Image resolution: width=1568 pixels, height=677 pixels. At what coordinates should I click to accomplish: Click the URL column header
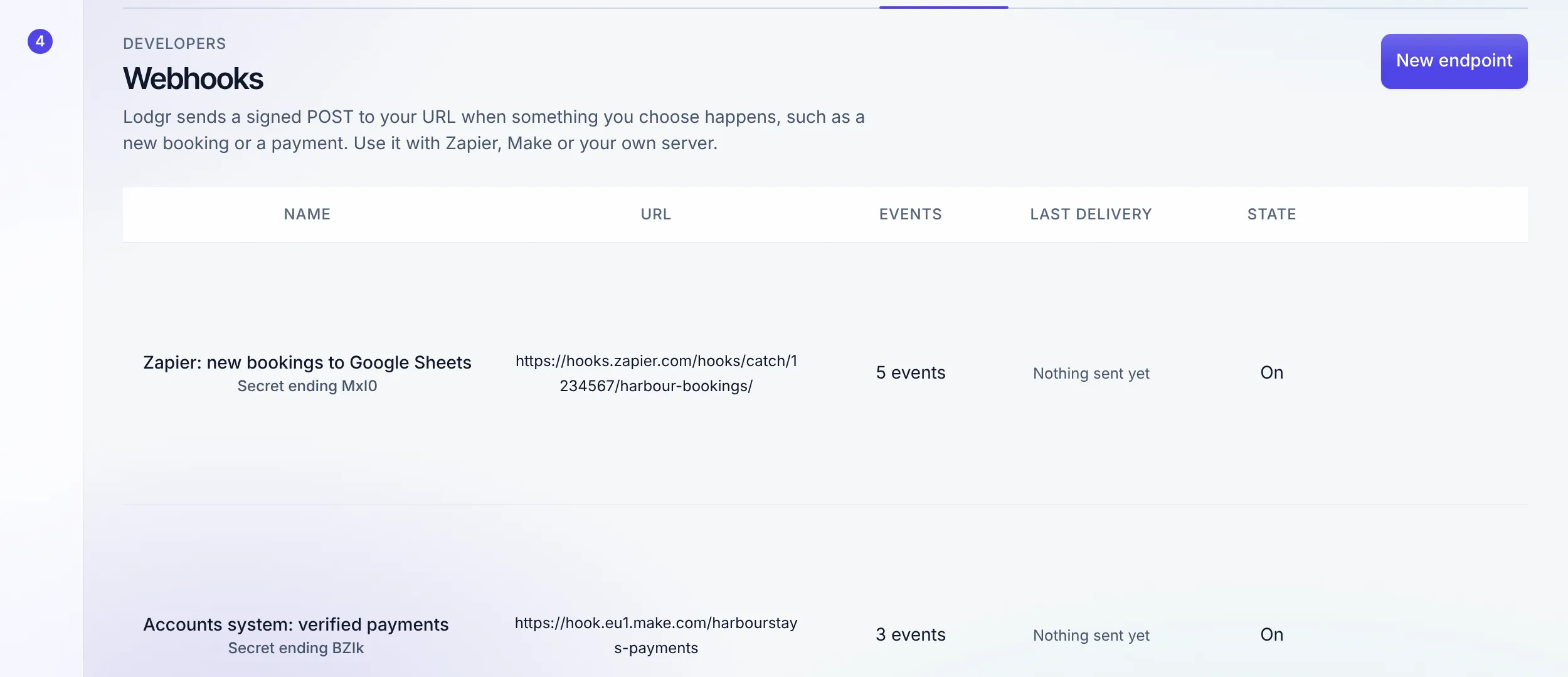(x=656, y=214)
